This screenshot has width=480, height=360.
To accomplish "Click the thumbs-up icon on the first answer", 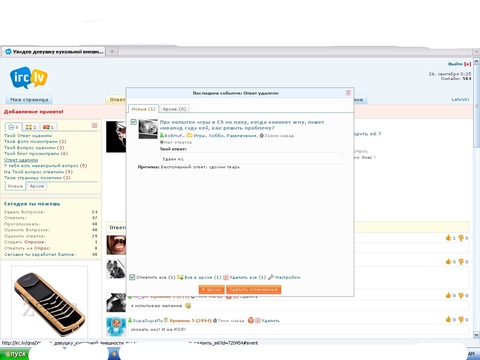I will point(448,238).
